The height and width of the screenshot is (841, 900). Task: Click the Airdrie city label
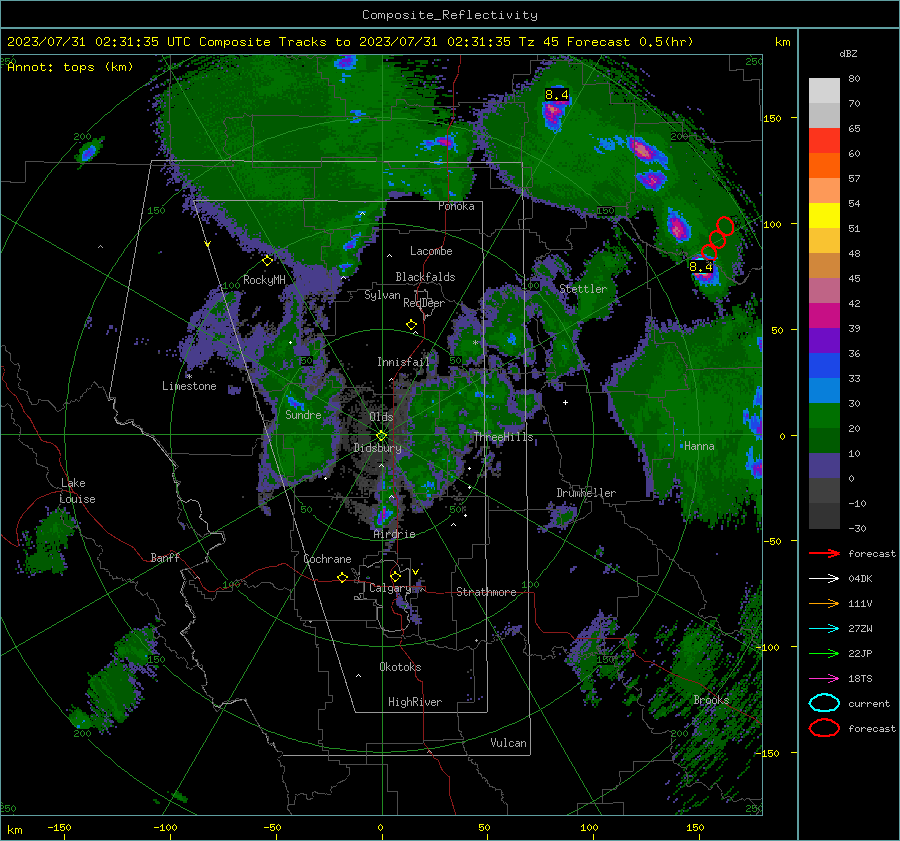point(394,534)
